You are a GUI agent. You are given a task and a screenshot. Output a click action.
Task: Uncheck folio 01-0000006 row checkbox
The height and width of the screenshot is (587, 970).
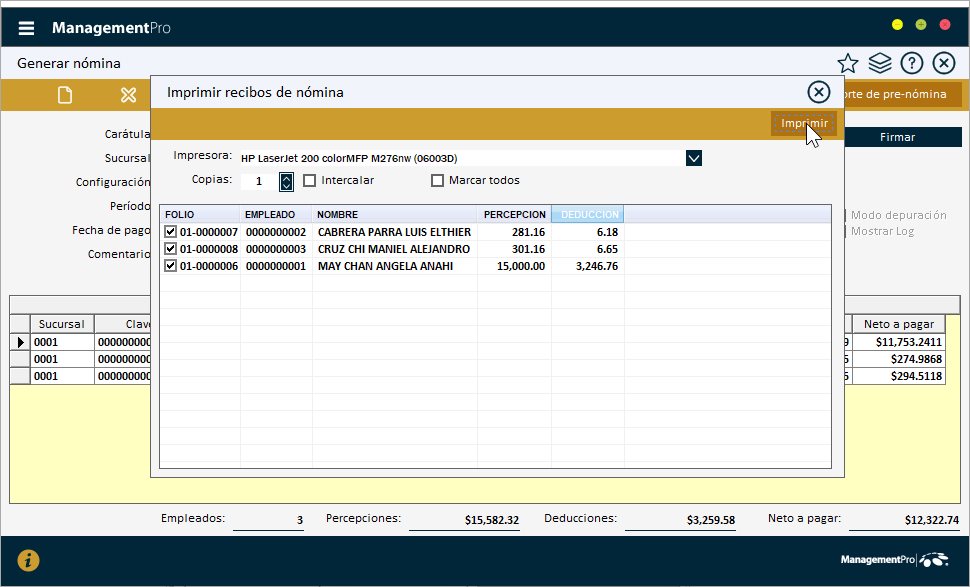[171, 266]
